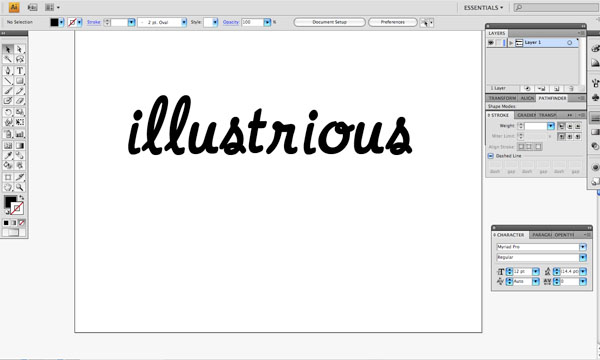Viewport: 600px width, 360px height.
Task: Choose the Type (T) tool
Action: (x=20, y=70)
